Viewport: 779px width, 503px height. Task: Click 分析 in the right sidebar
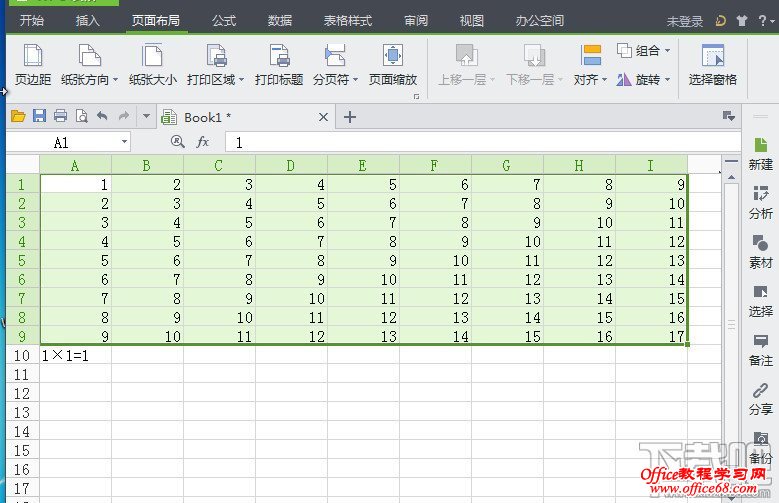(x=761, y=203)
